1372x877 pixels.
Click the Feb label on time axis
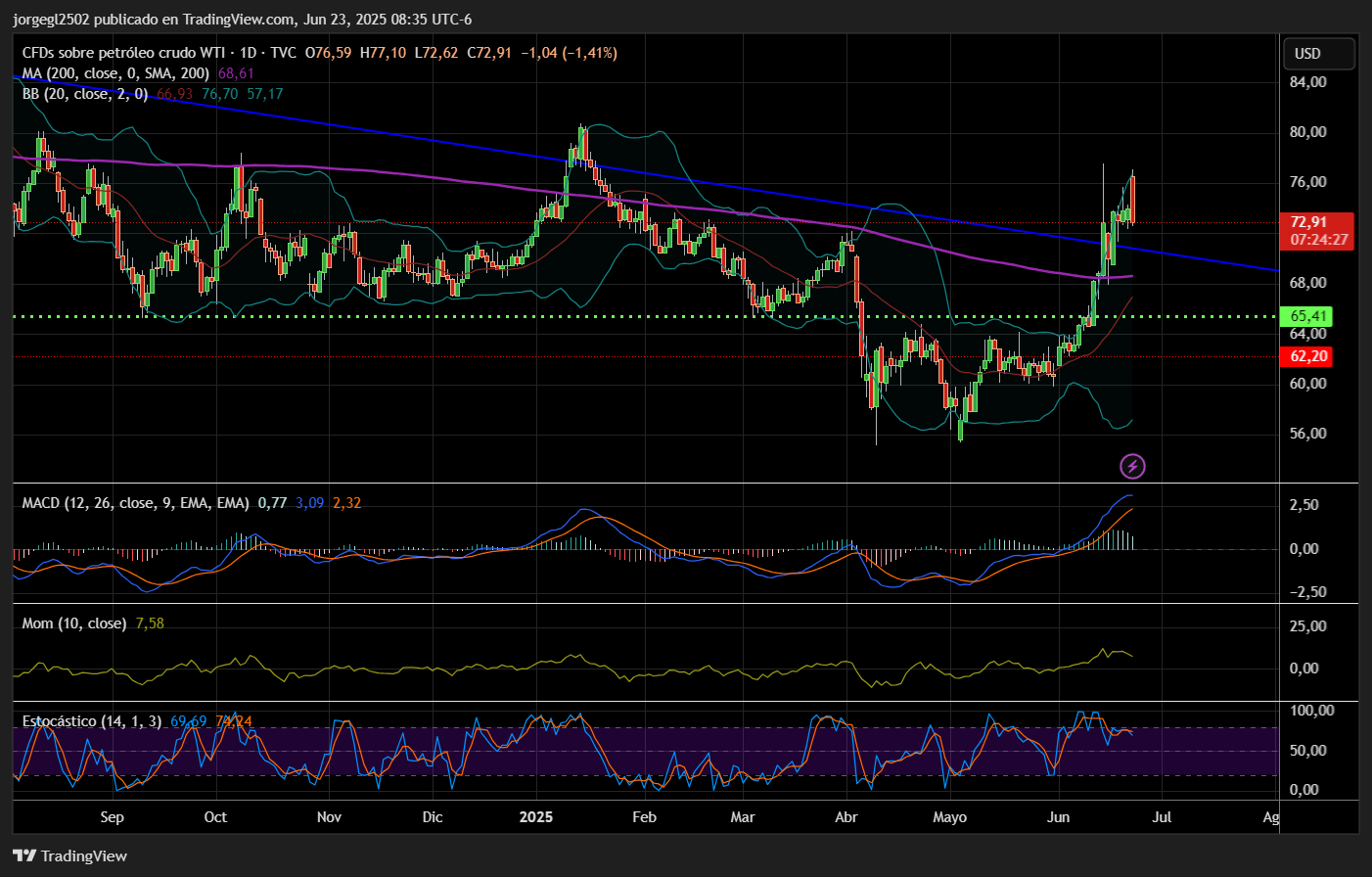coord(644,817)
